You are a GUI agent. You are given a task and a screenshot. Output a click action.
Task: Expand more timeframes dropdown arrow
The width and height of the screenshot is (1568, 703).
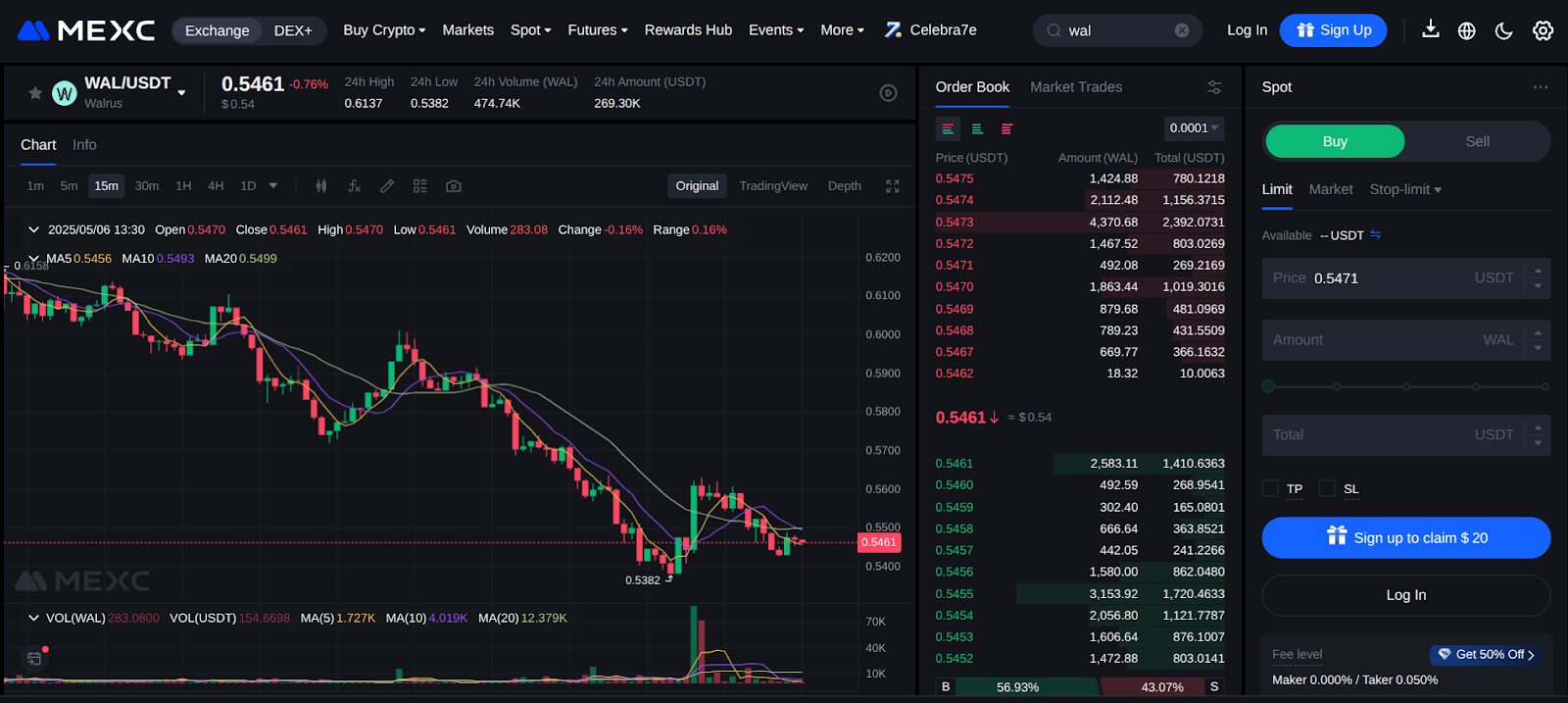click(273, 186)
